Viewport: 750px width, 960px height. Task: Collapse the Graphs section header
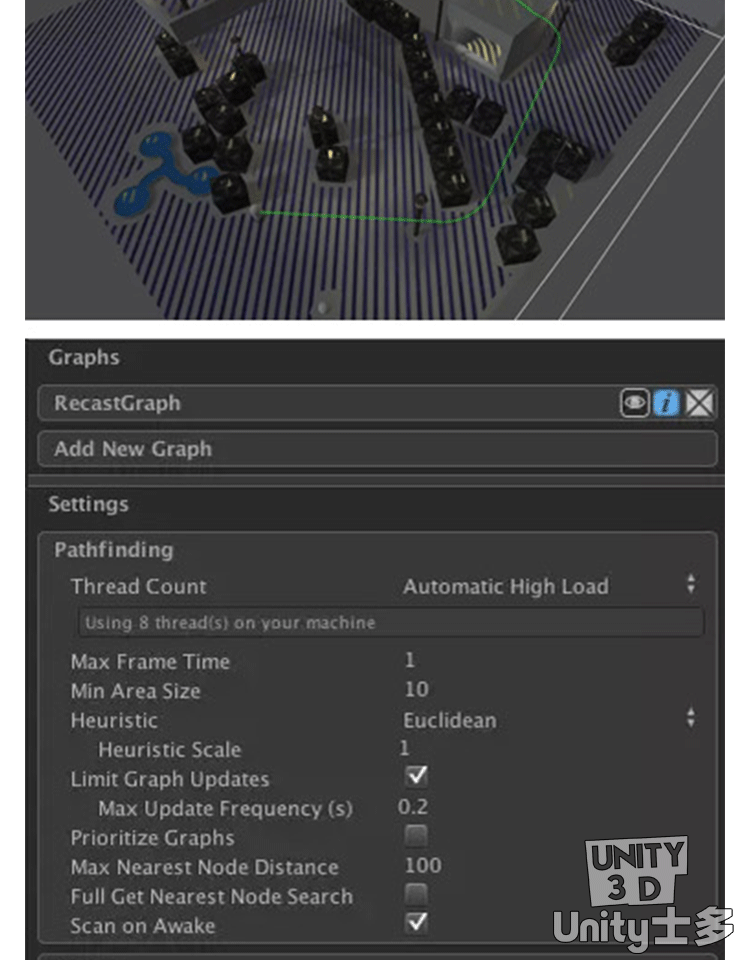(x=84, y=357)
